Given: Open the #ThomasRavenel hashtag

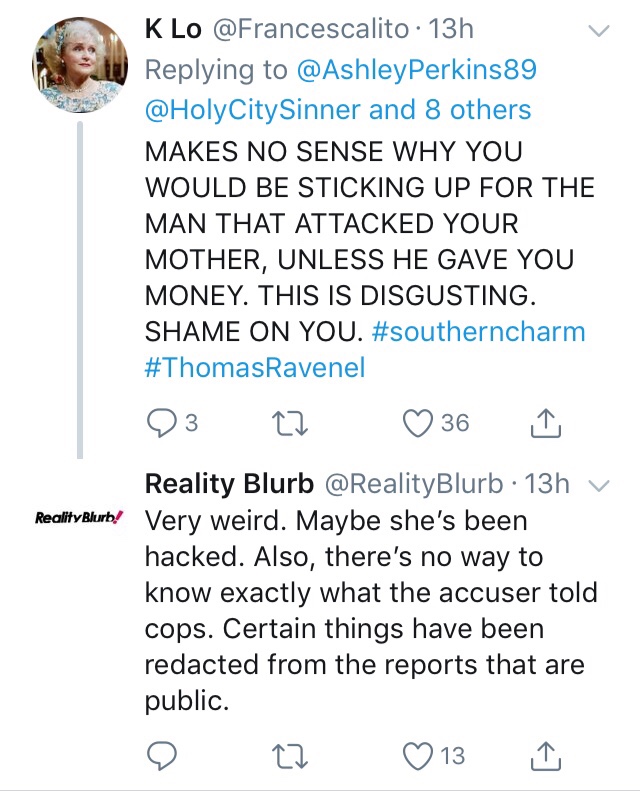Looking at the screenshot, I should [x=255, y=368].
